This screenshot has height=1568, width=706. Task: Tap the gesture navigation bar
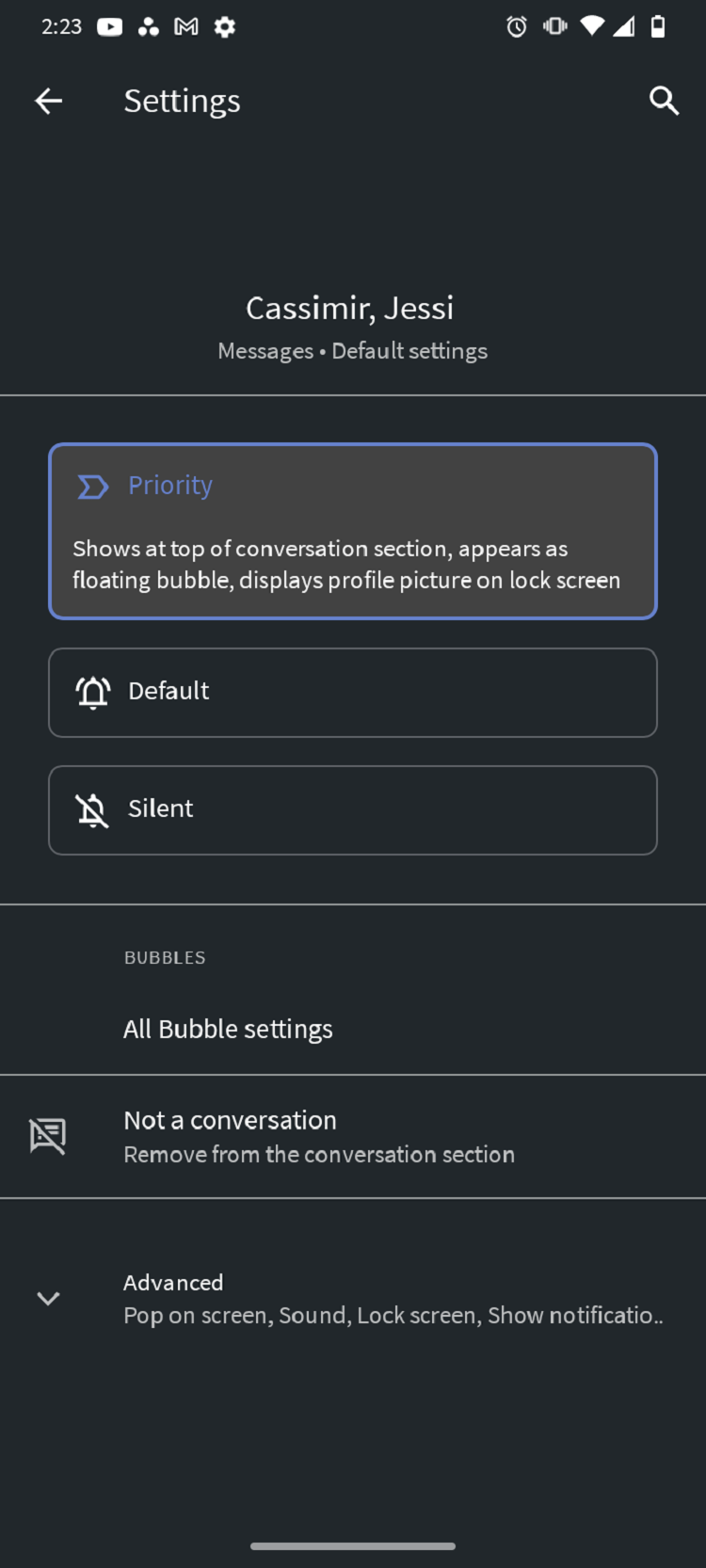[353, 1545]
